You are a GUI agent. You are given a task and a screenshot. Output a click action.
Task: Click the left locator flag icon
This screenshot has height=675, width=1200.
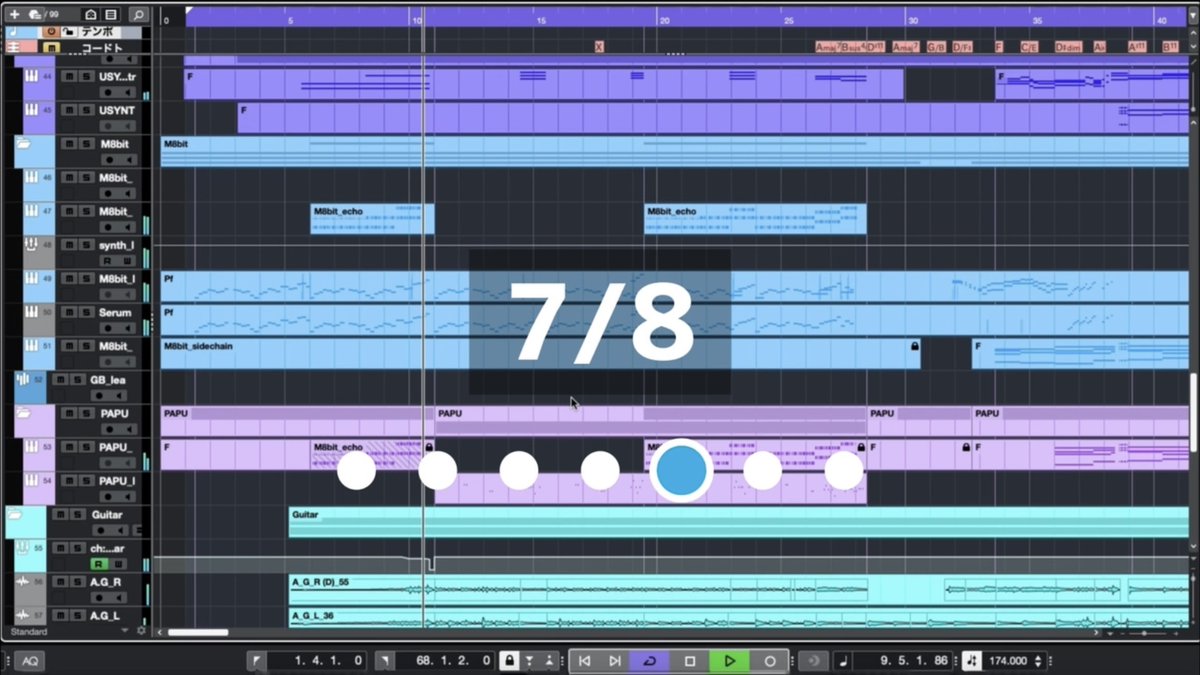pyautogui.click(x=257, y=661)
